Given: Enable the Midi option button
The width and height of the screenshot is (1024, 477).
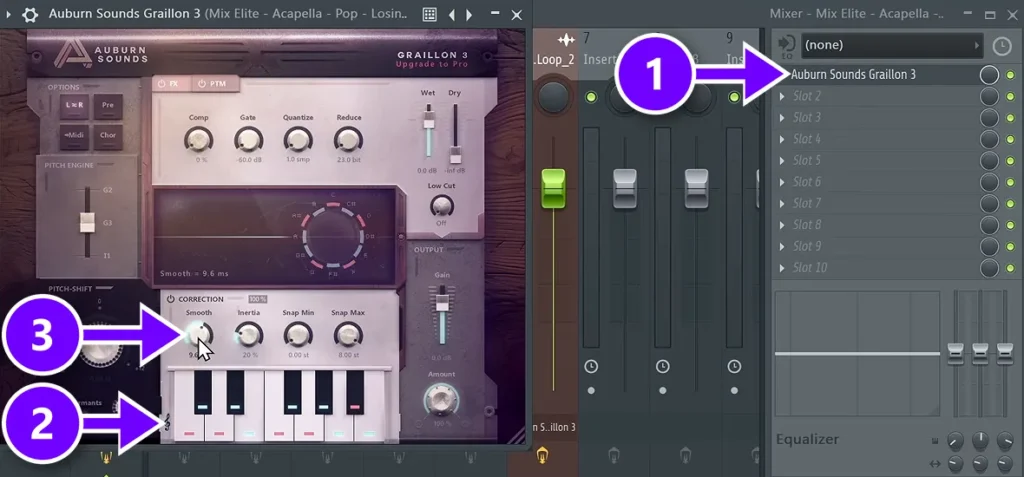Looking at the screenshot, I should coord(75,135).
